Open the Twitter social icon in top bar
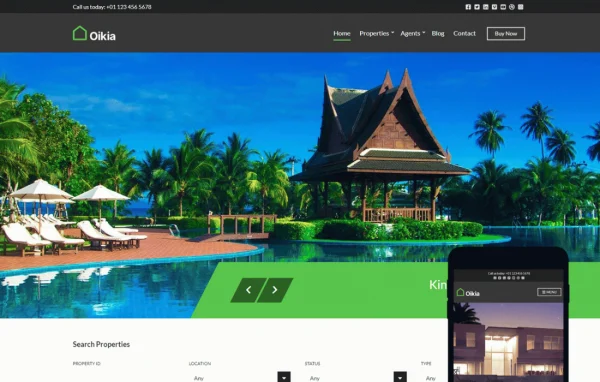 click(477, 7)
